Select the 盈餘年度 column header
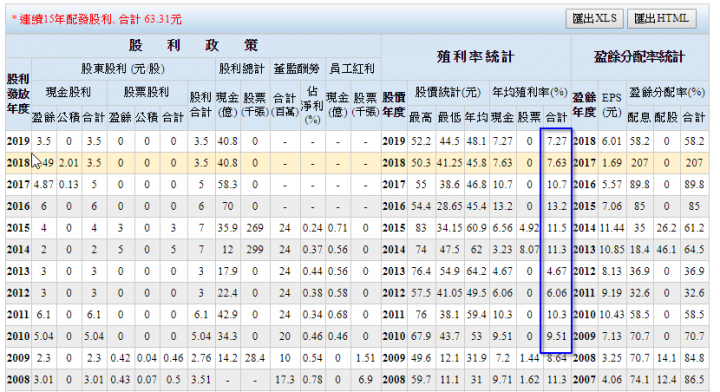This screenshot has width=720, height=392. (584, 105)
